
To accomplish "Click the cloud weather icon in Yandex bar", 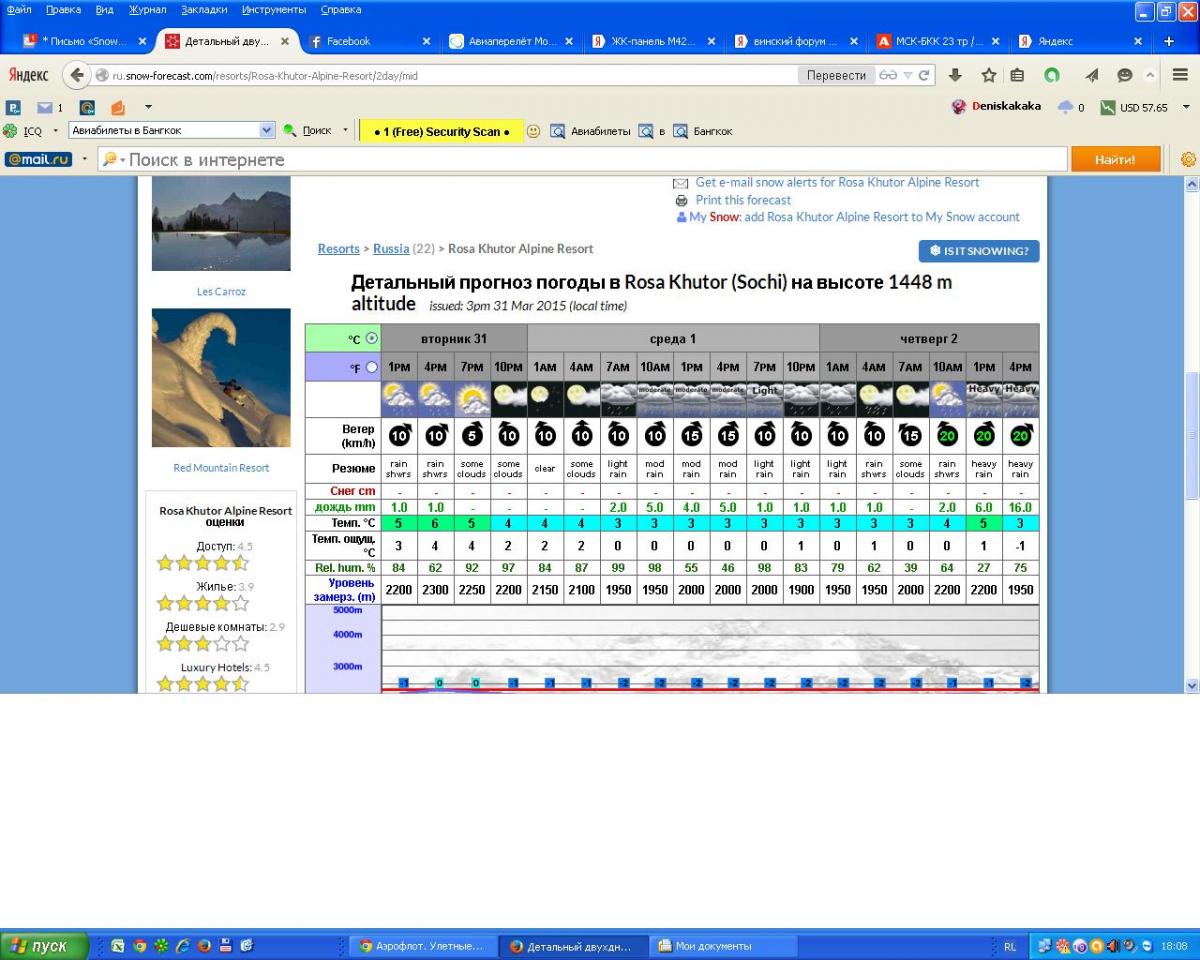I will point(1066,107).
